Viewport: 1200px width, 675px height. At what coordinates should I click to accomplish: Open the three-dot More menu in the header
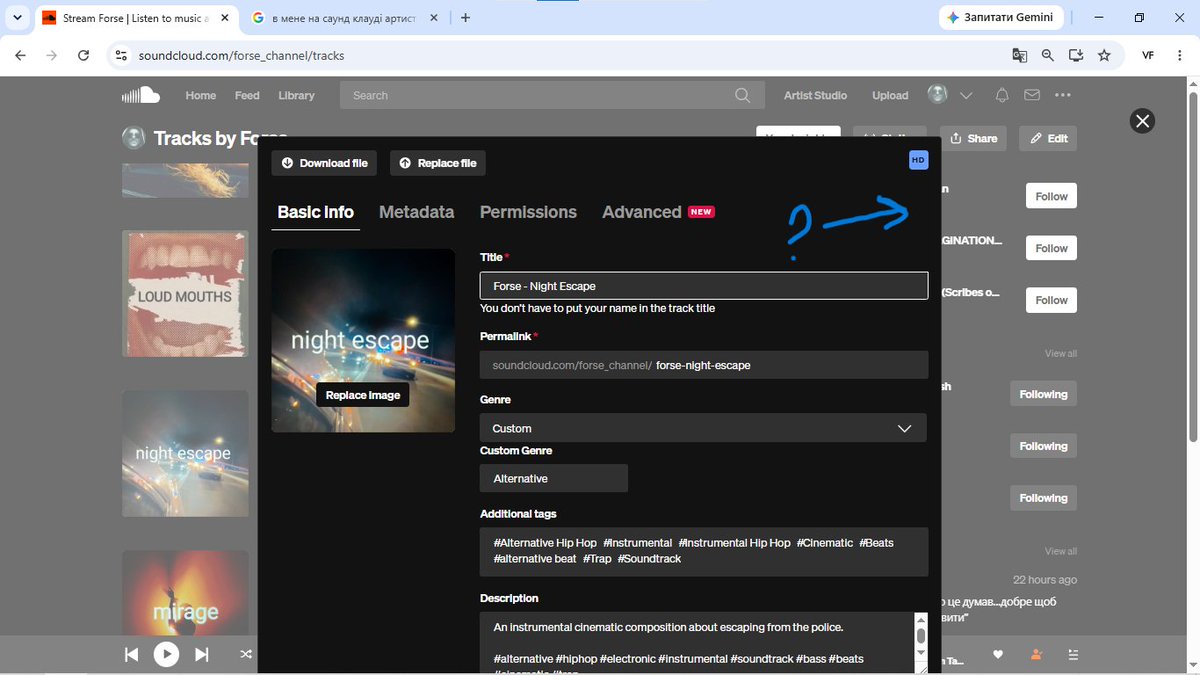[x=1063, y=95]
